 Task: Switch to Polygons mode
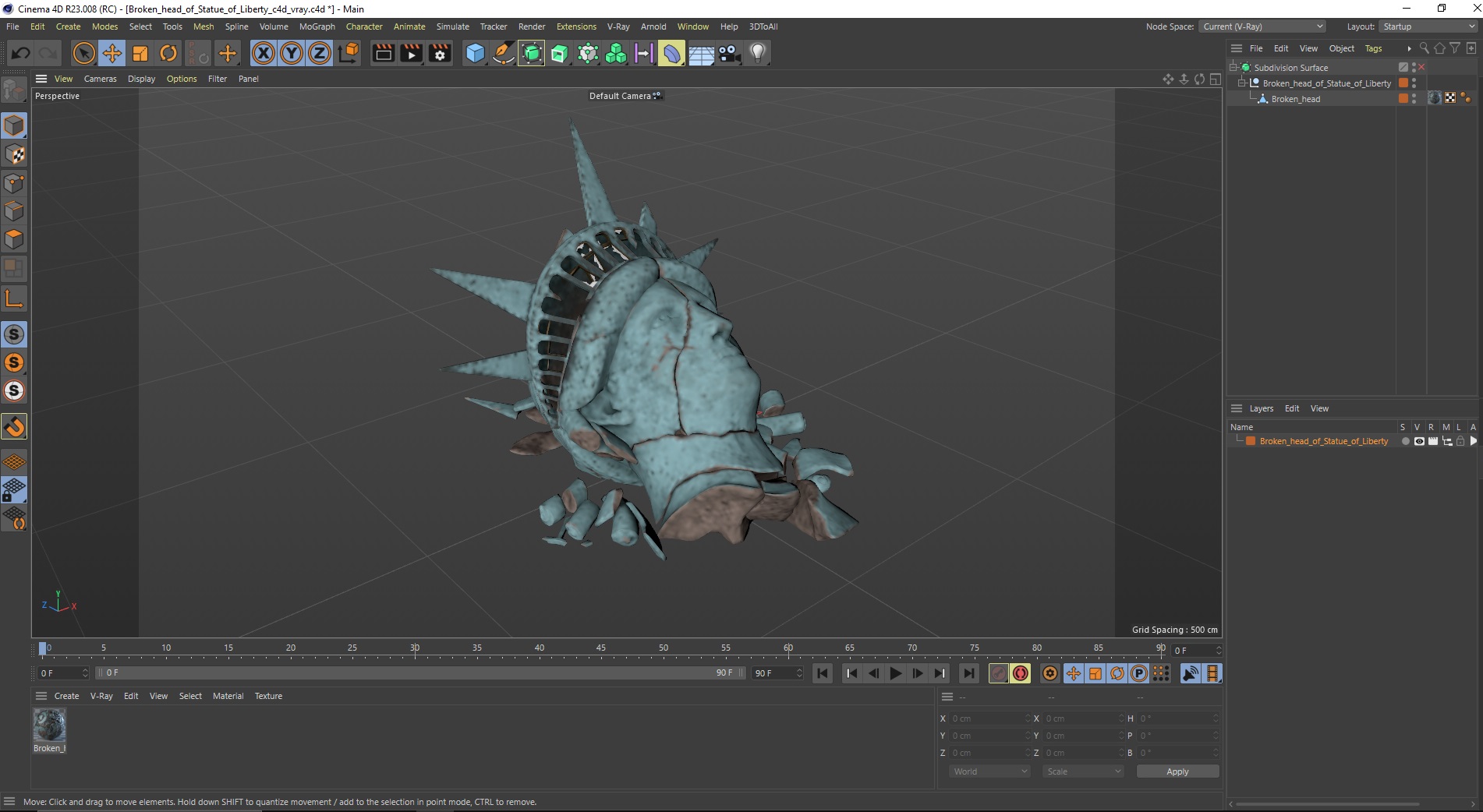pos(14,239)
